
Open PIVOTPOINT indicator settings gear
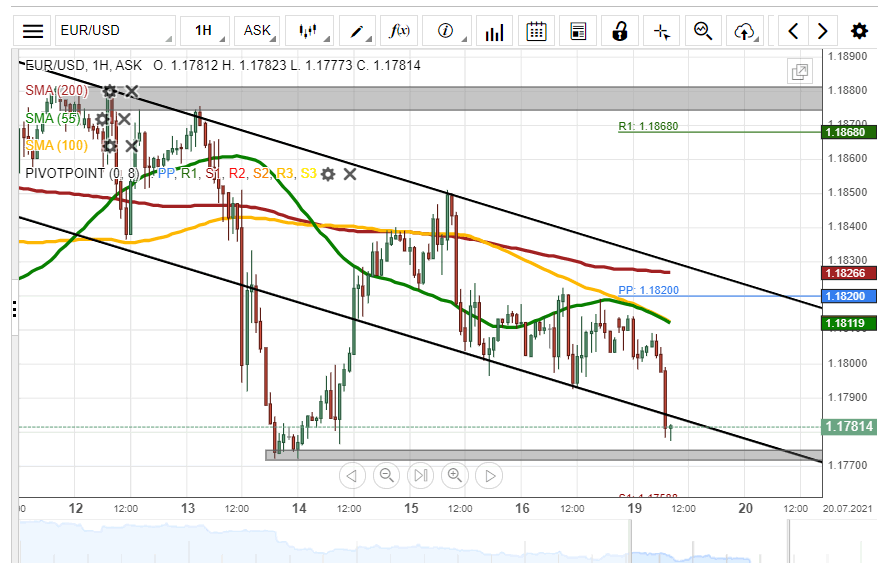[x=328, y=174]
